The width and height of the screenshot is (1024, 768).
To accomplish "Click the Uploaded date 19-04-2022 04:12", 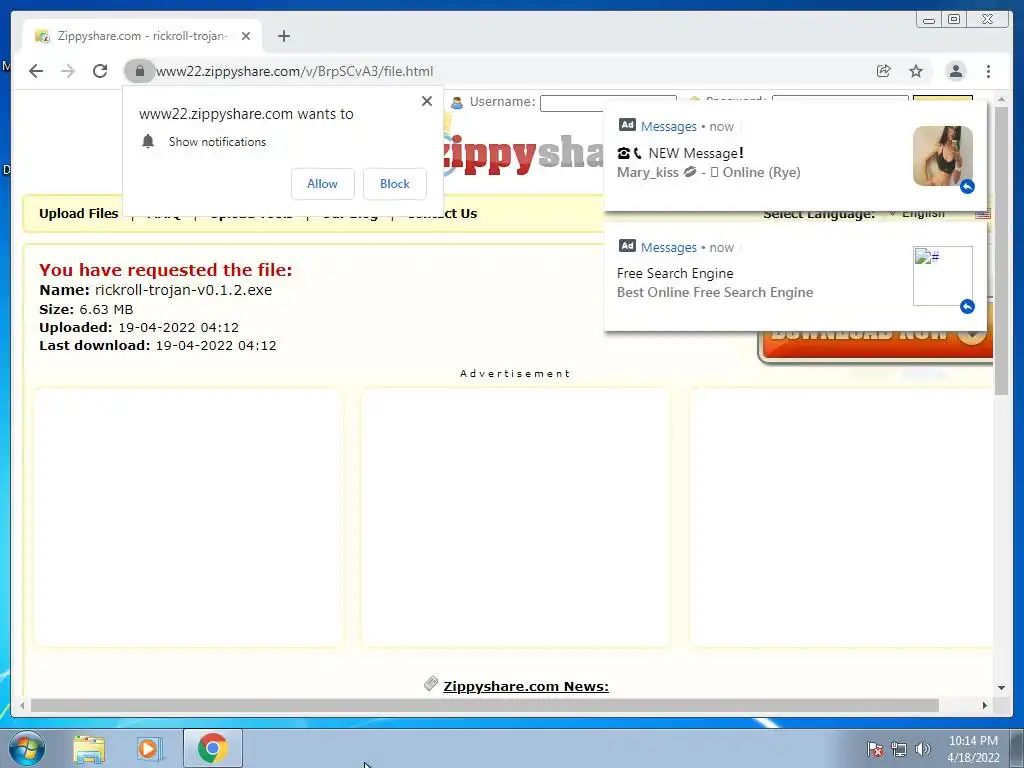I will [178, 327].
